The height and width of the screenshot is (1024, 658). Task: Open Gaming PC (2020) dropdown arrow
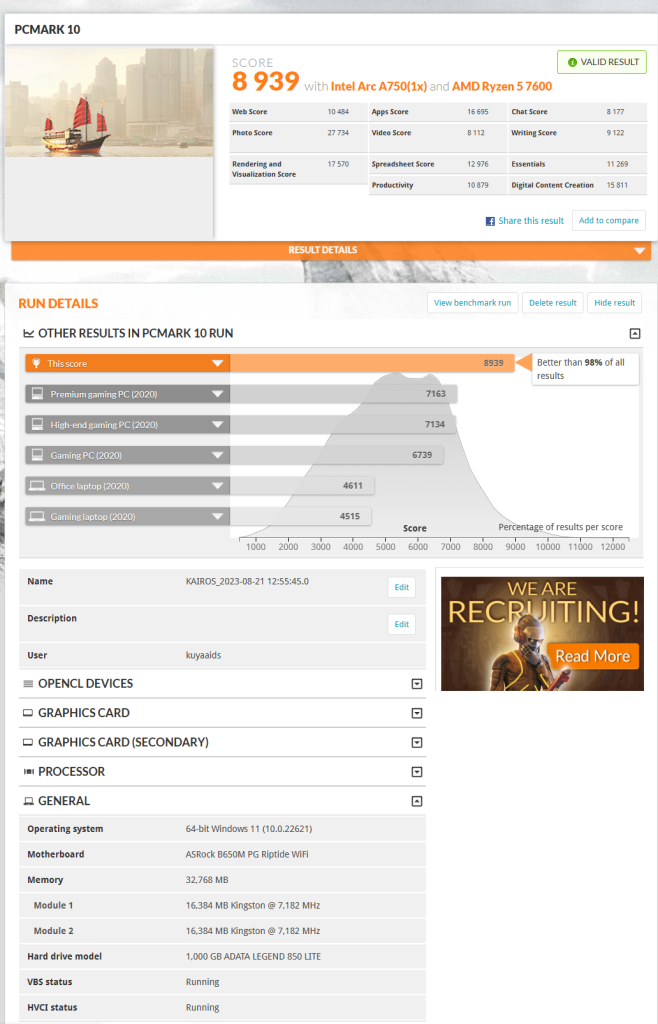point(217,456)
